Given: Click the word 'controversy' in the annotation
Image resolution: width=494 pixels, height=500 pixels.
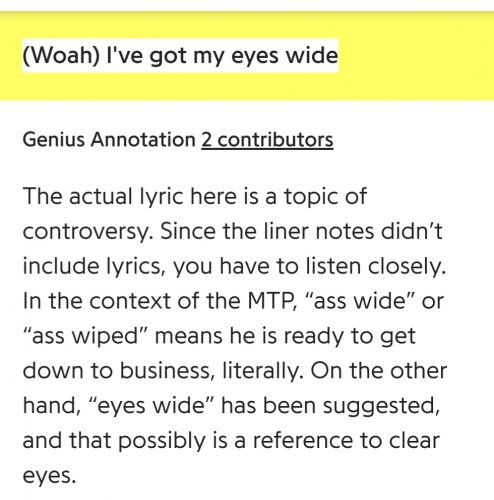Looking at the screenshot, I should tap(86, 232).
